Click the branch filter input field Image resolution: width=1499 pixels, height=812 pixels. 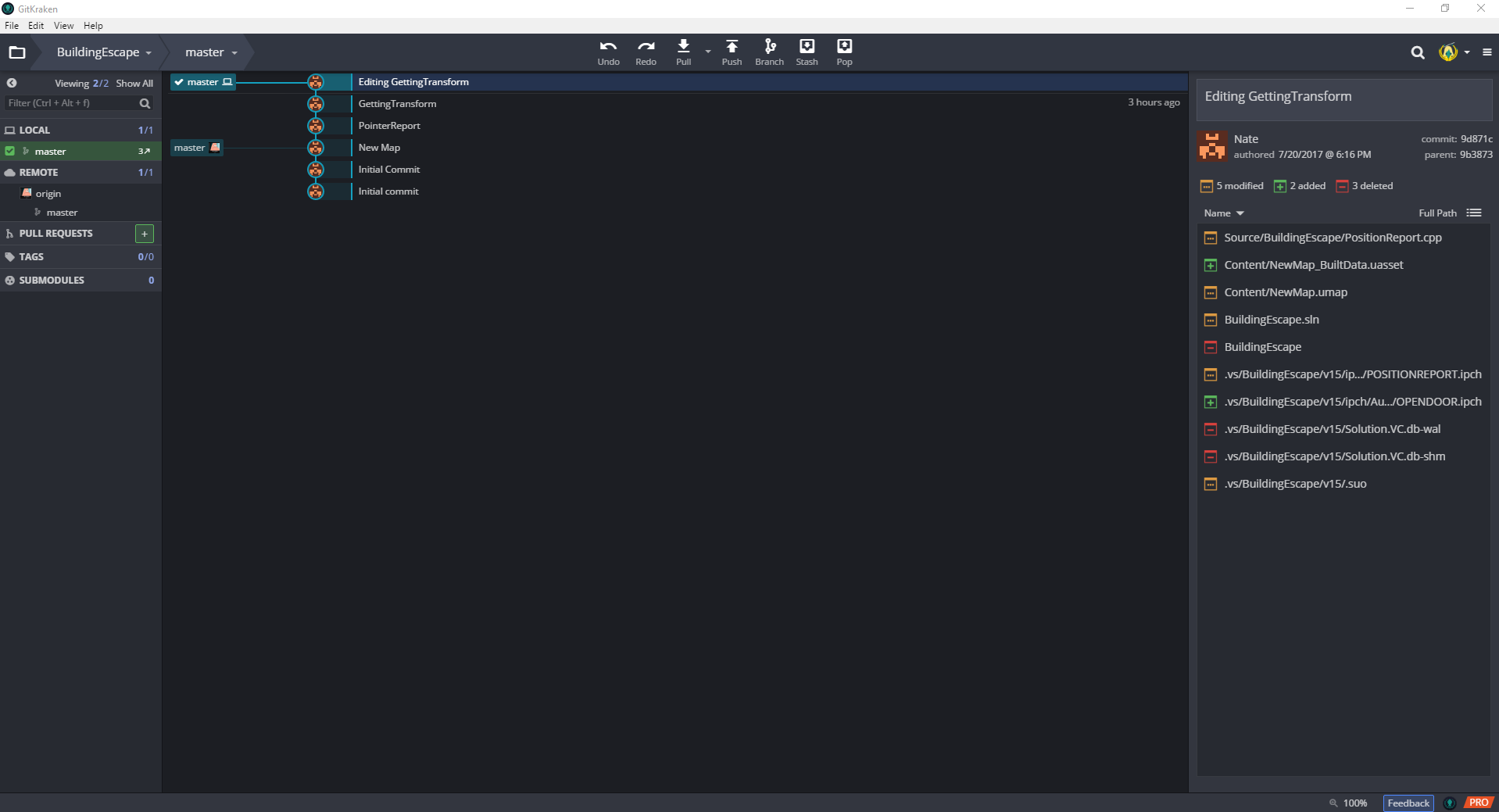pos(72,103)
